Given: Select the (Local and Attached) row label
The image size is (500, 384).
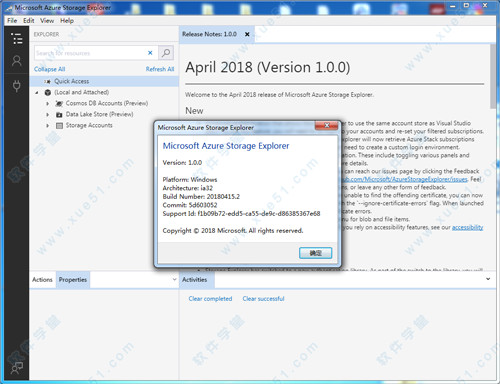Looking at the screenshot, I should 82,92.
